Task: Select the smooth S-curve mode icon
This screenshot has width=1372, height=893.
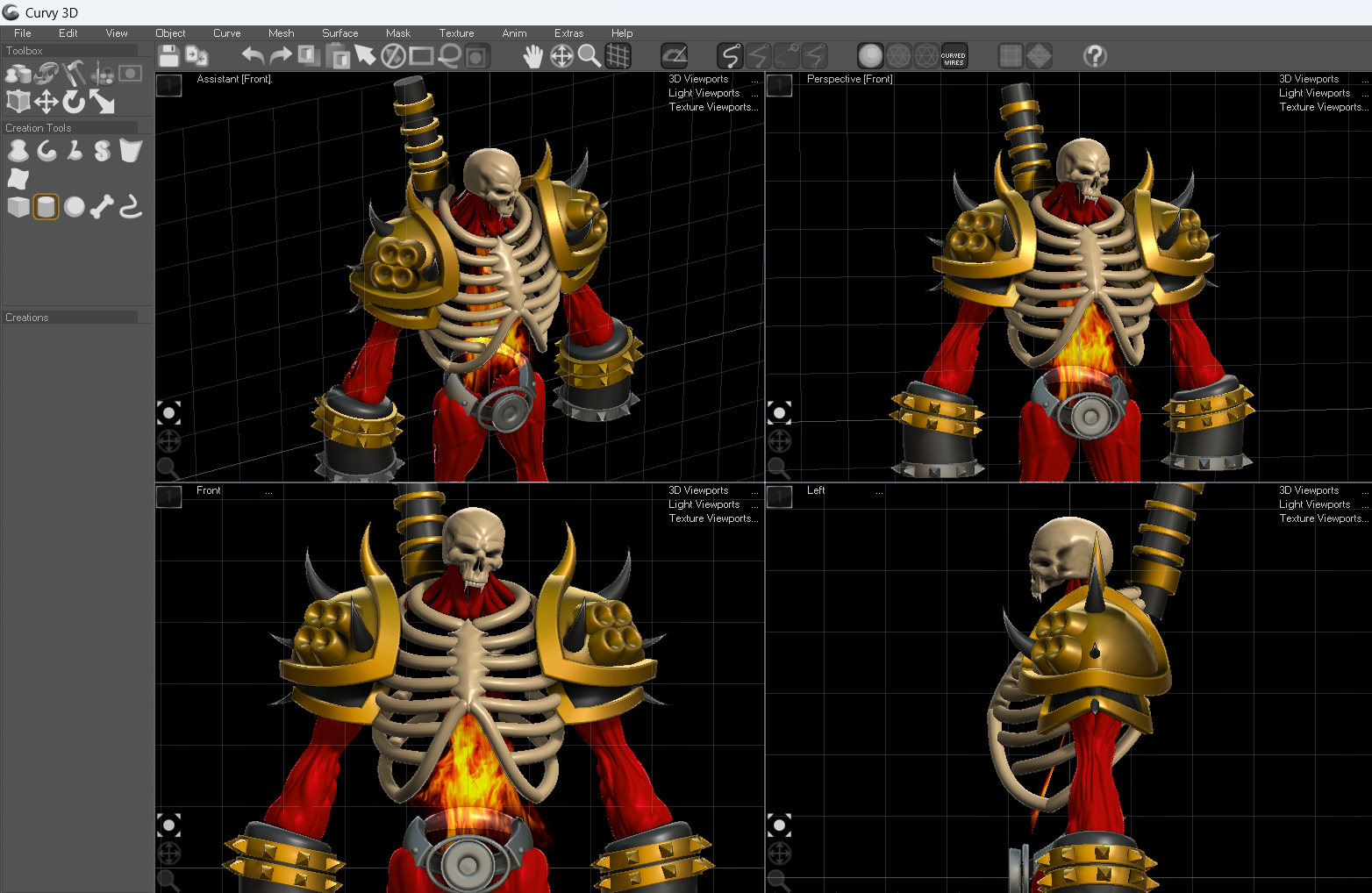Action: (x=730, y=56)
